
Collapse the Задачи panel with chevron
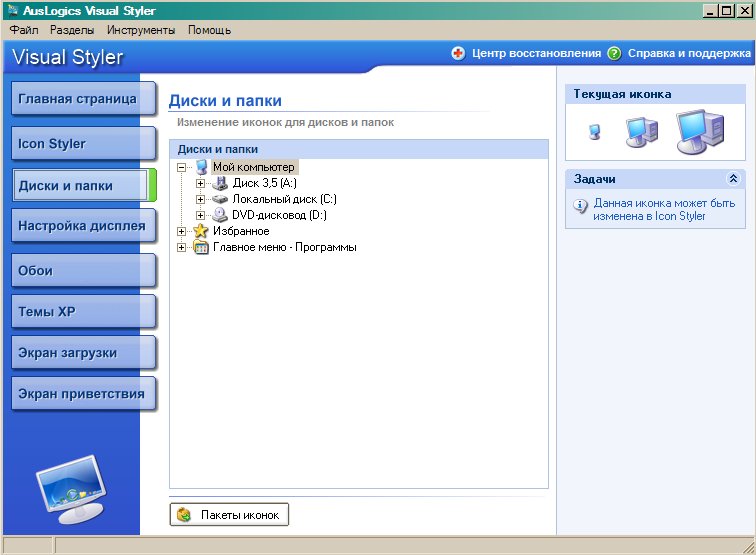click(x=733, y=179)
